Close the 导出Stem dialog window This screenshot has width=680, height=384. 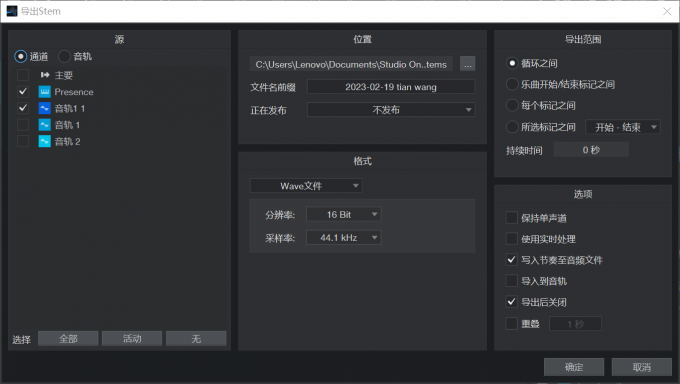click(x=667, y=11)
